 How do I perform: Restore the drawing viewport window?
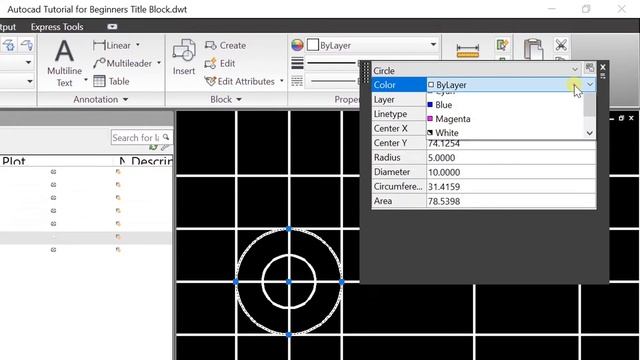pyautogui.click(x=621, y=118)
